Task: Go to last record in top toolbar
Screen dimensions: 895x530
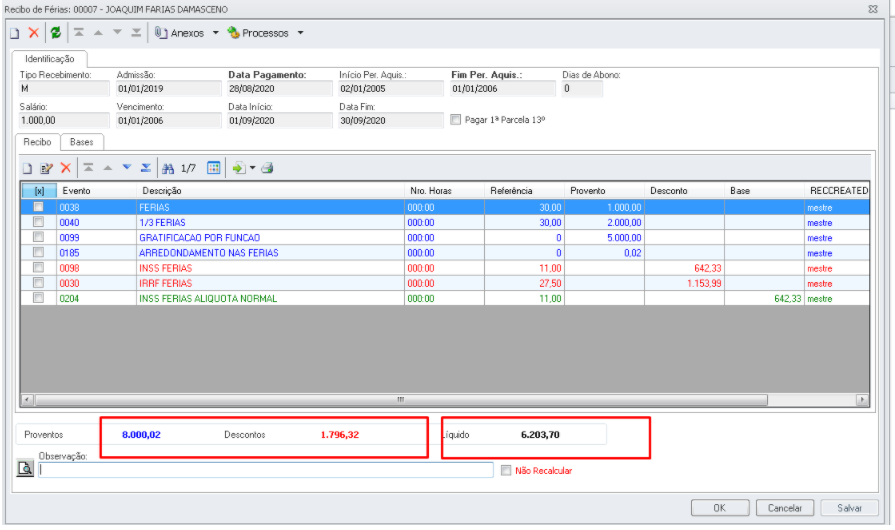Action: pos(136,33)
